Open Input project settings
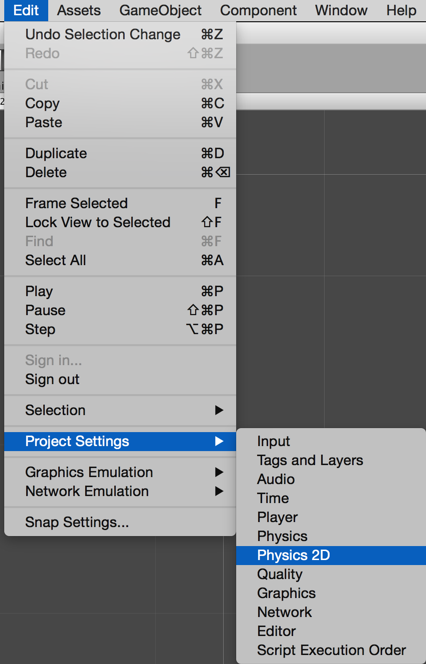The image size is (426, 664). coord(331,441)
